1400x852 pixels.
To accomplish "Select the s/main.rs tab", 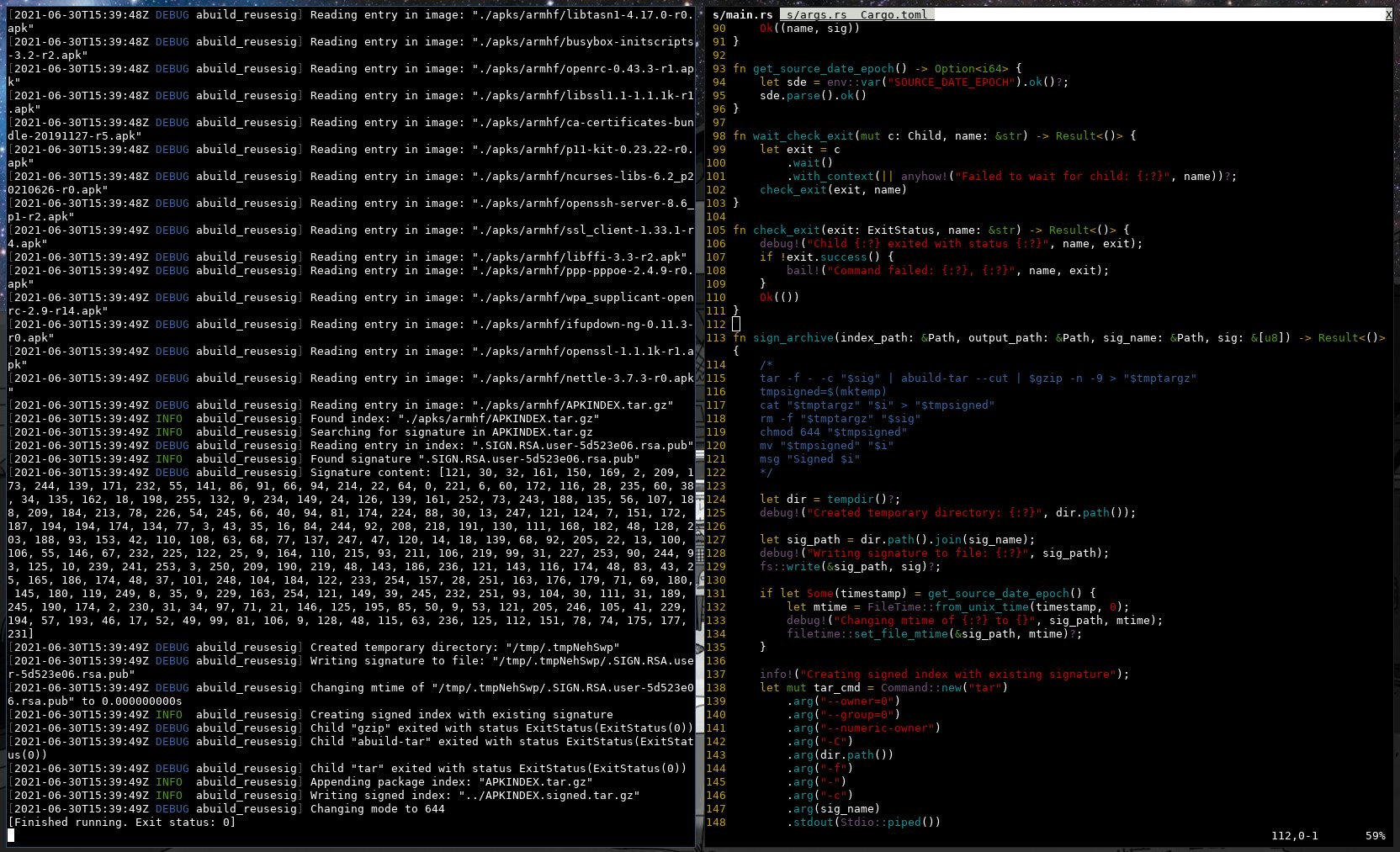I will coord(742,15).
